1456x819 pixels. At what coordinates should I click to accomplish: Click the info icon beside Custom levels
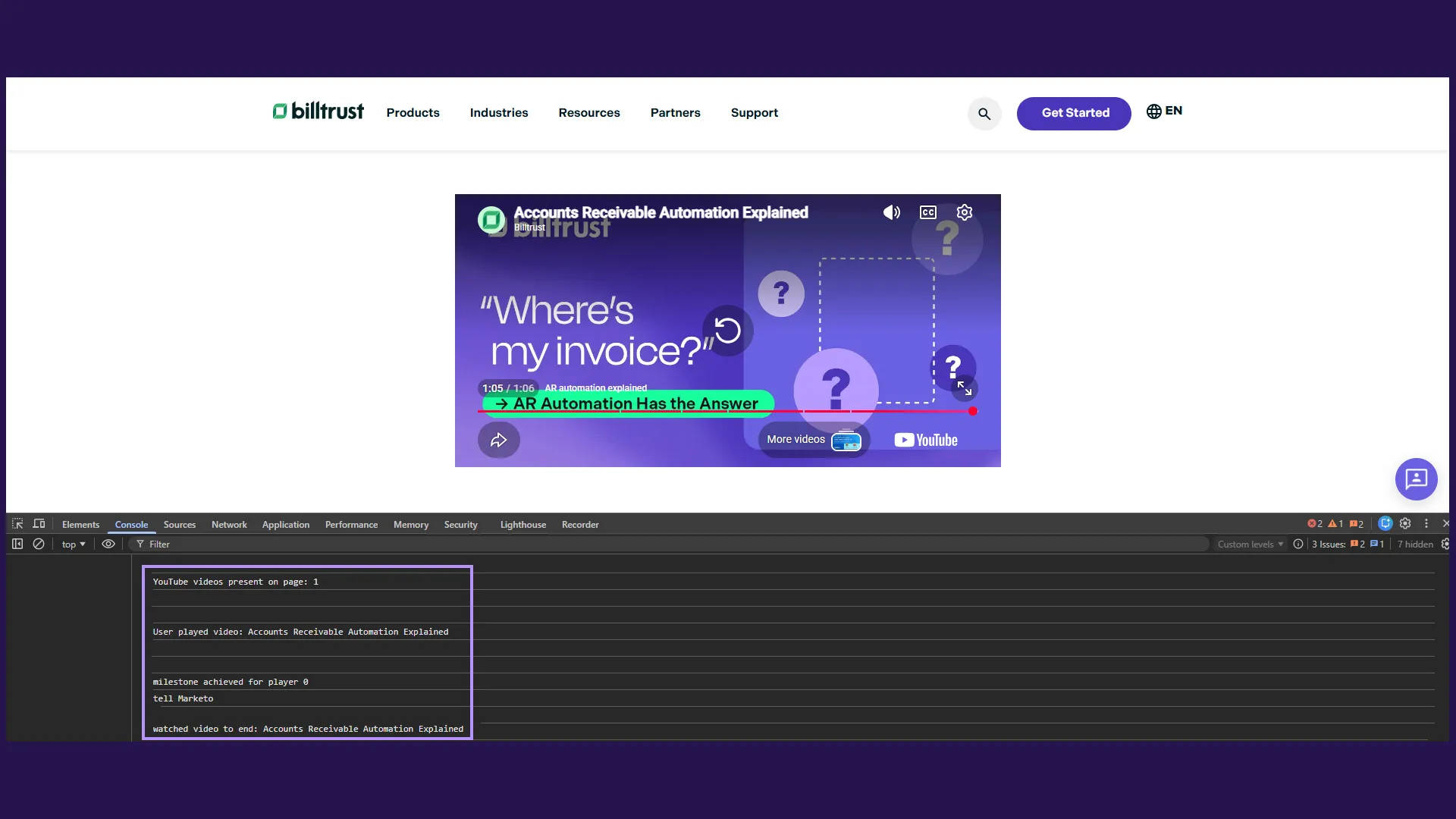click(1298, 544)
